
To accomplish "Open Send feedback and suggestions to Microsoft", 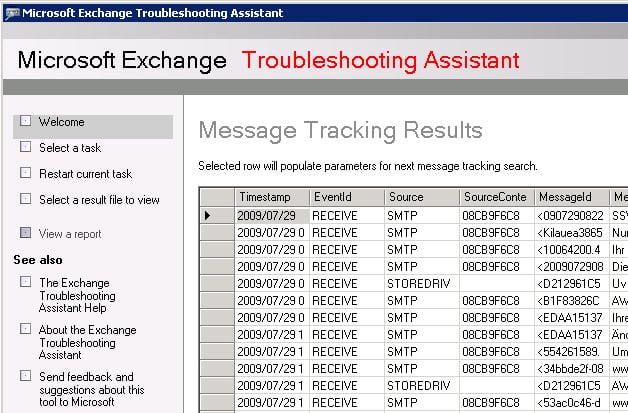I will [92, 389].
